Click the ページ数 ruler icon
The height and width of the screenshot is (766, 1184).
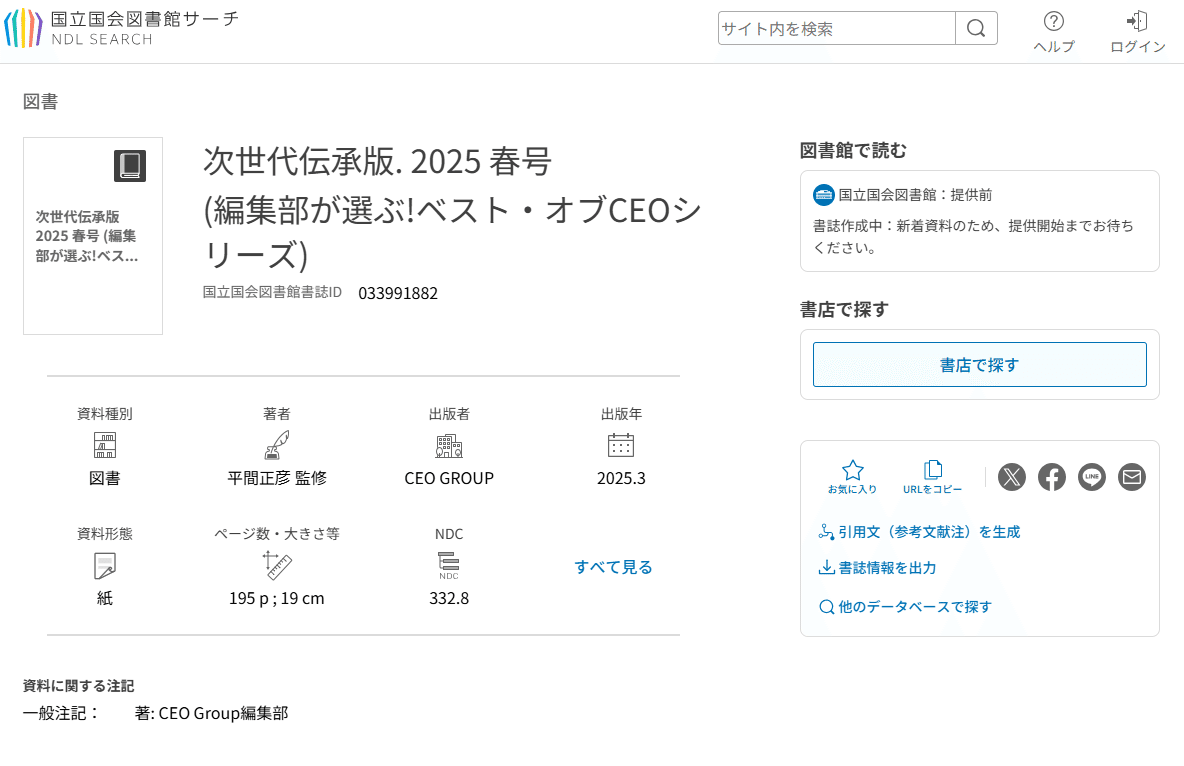(277, 565)
